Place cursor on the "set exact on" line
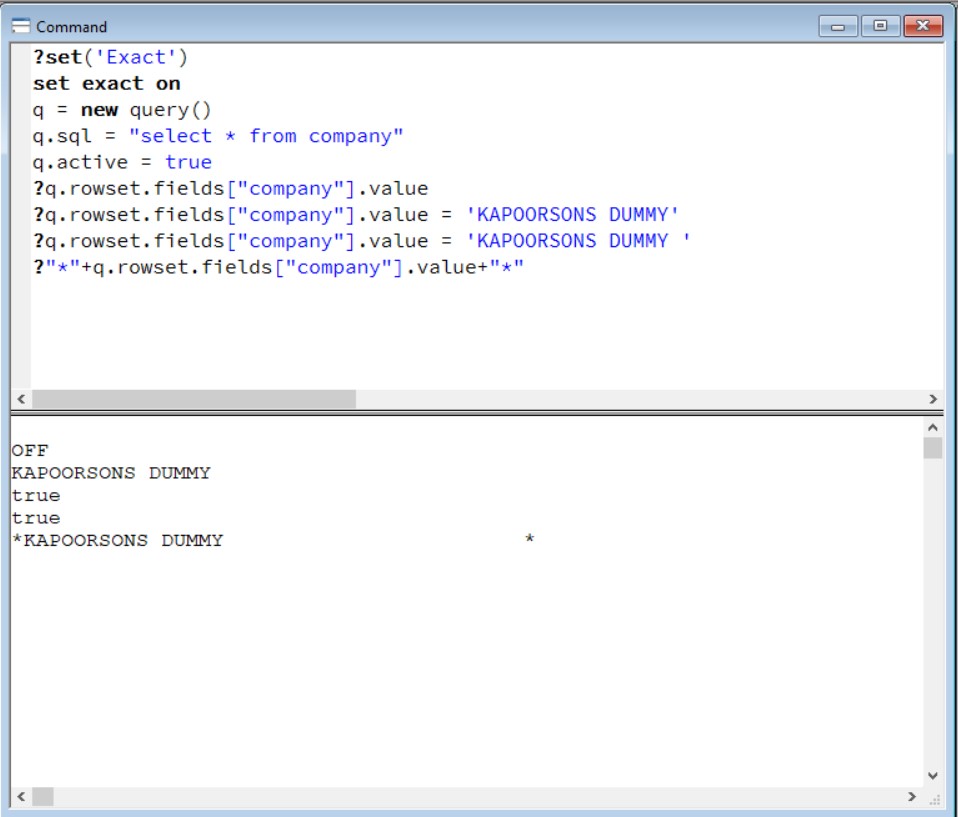The height and width of the screenshot is (817, 958). (106, 84)
